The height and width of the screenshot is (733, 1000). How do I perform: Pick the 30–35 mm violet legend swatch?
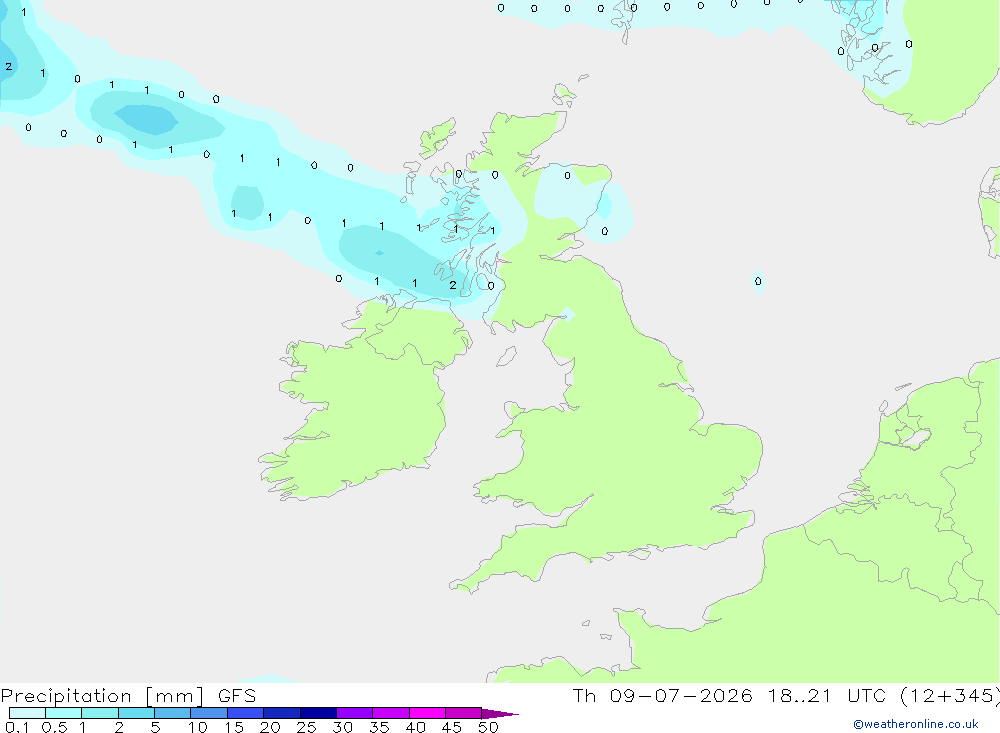(x=355, y=713)
